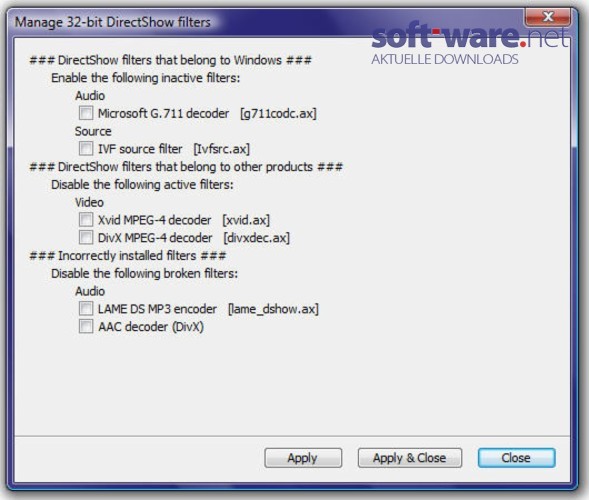Select the LAME DS MP3 encoder checkbox
The width and height of the screenshot is (589, 500).
(x=86, y=308)
